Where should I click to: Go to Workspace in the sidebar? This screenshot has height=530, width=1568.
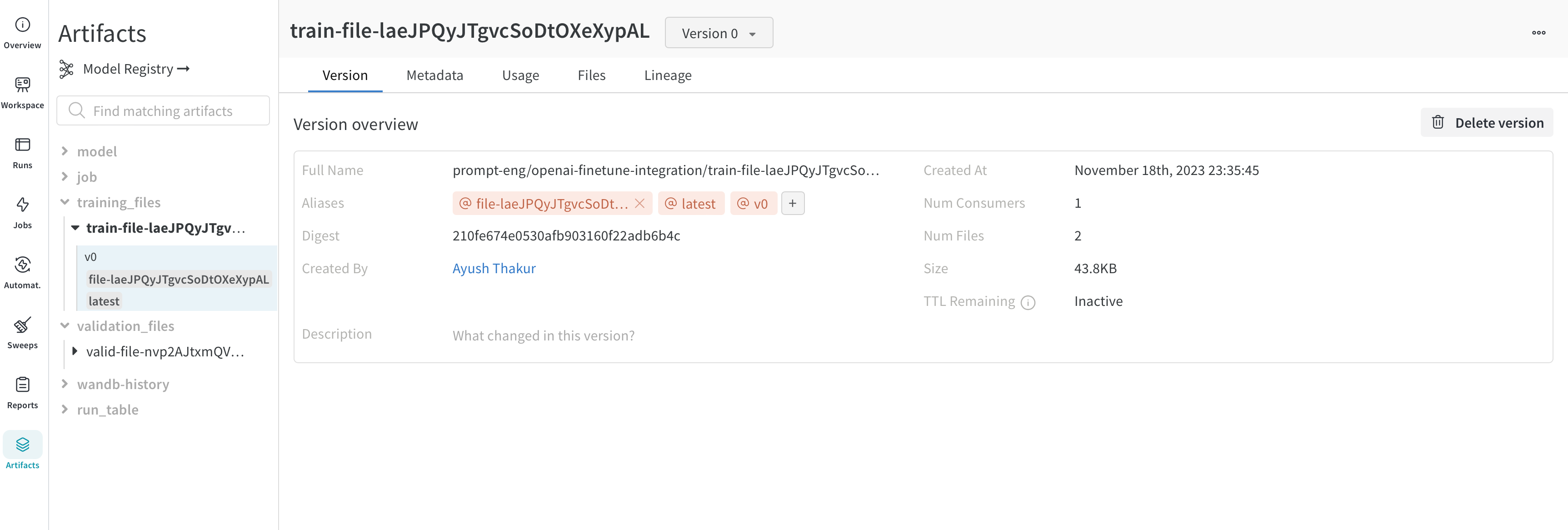pyautogui.click(x=23, y=85)
